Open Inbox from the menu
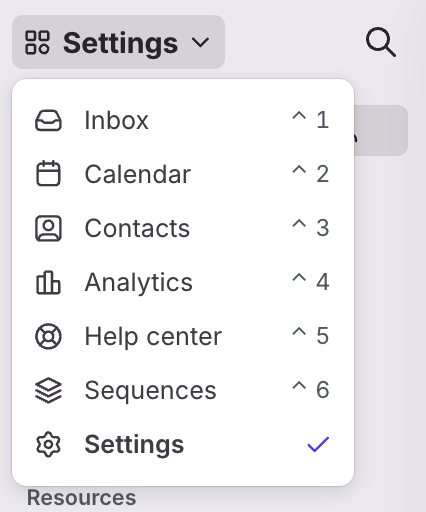This screenshot has width=426, height=512. 183,120
